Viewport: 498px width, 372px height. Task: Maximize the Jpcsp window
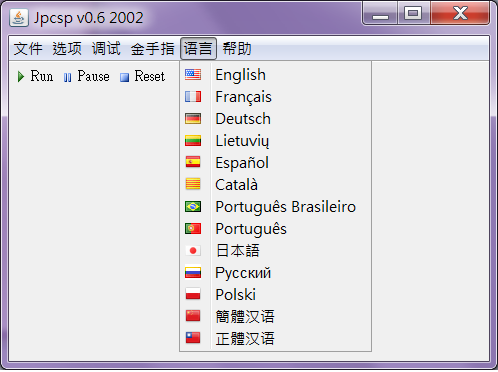tap(413, 13)
